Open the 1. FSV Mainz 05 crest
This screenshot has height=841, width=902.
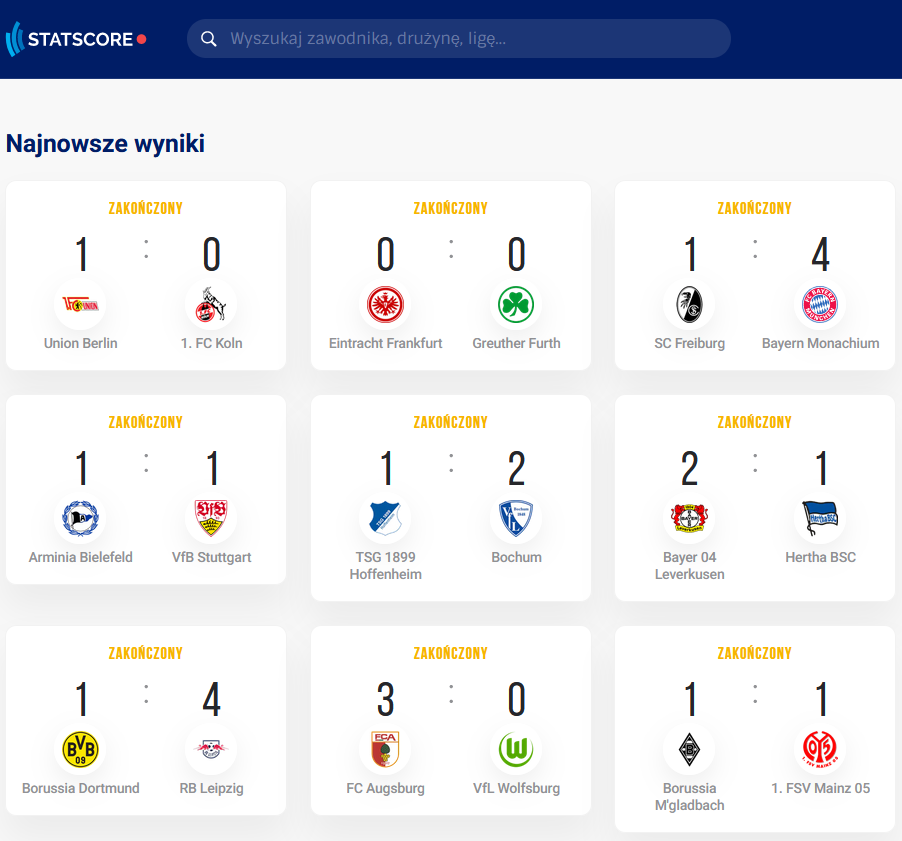(x=820, y=750)
